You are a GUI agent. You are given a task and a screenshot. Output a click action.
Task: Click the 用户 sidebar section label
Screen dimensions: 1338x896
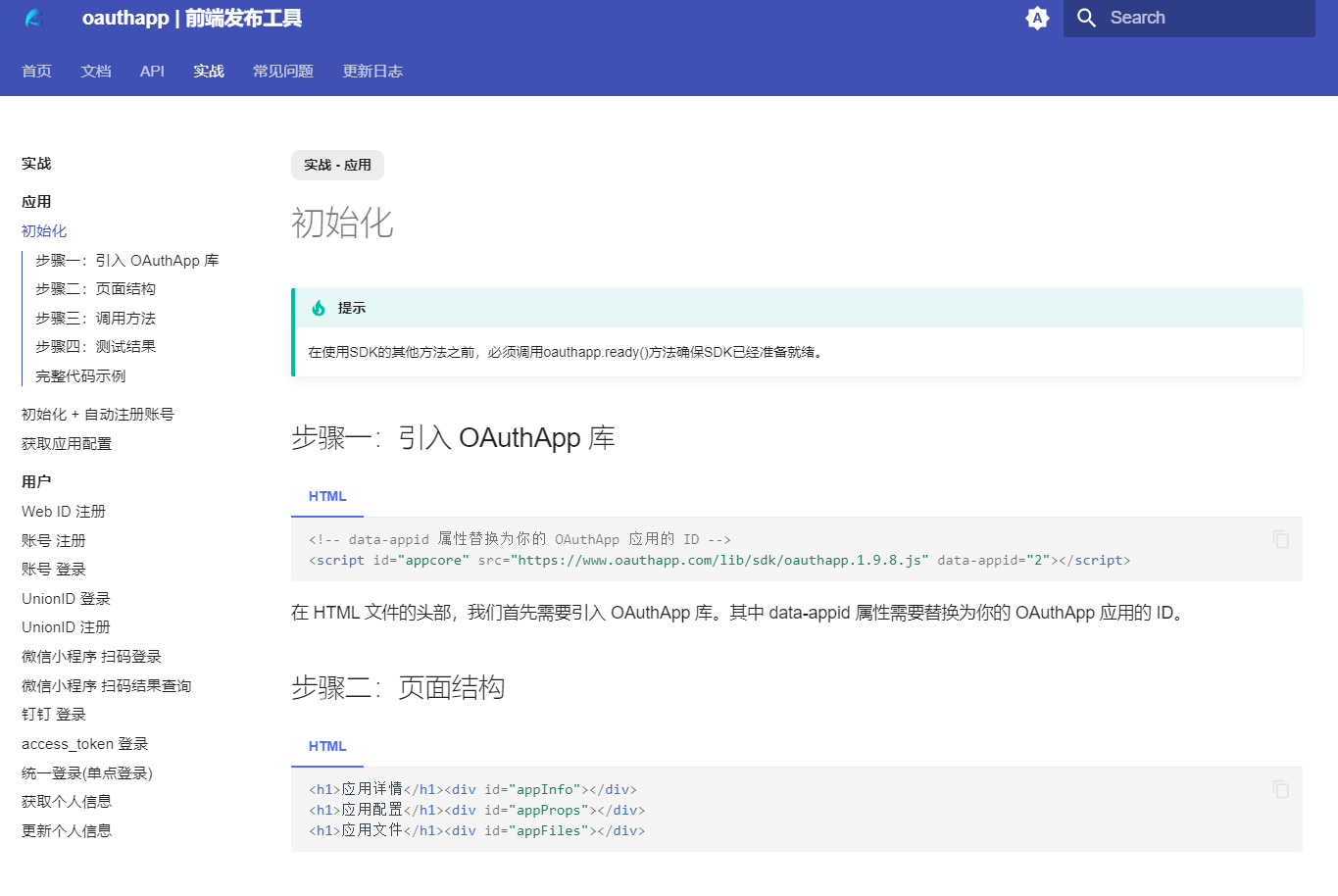tap(36, 482)
